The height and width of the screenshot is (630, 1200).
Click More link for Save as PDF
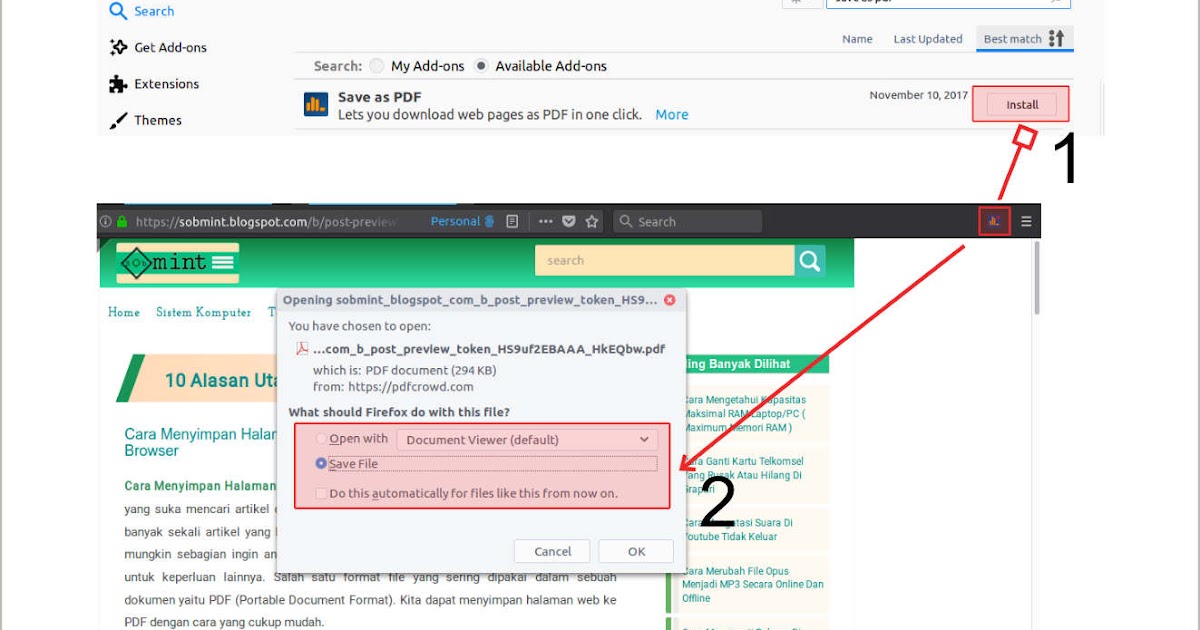click(672, 115)
